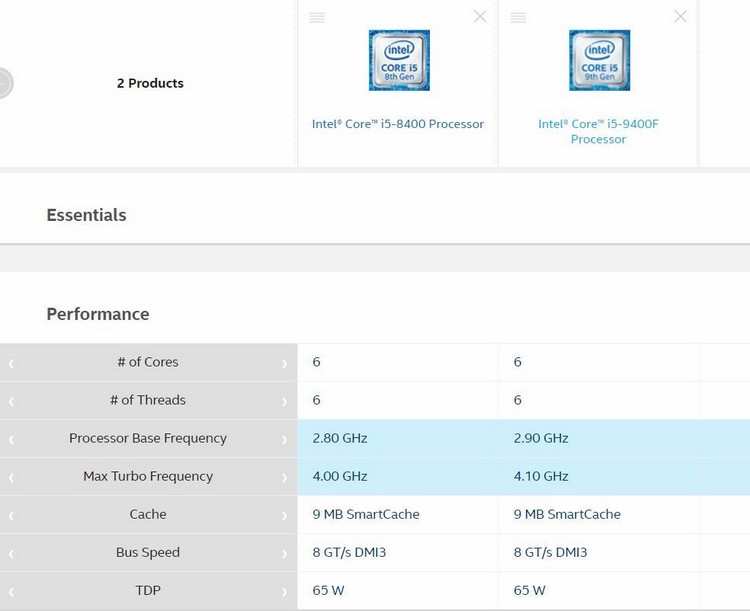The image size is (750, 611).
Task: Click the '2.80 GHz' base frequency value
Action: (x=340, y=438)
